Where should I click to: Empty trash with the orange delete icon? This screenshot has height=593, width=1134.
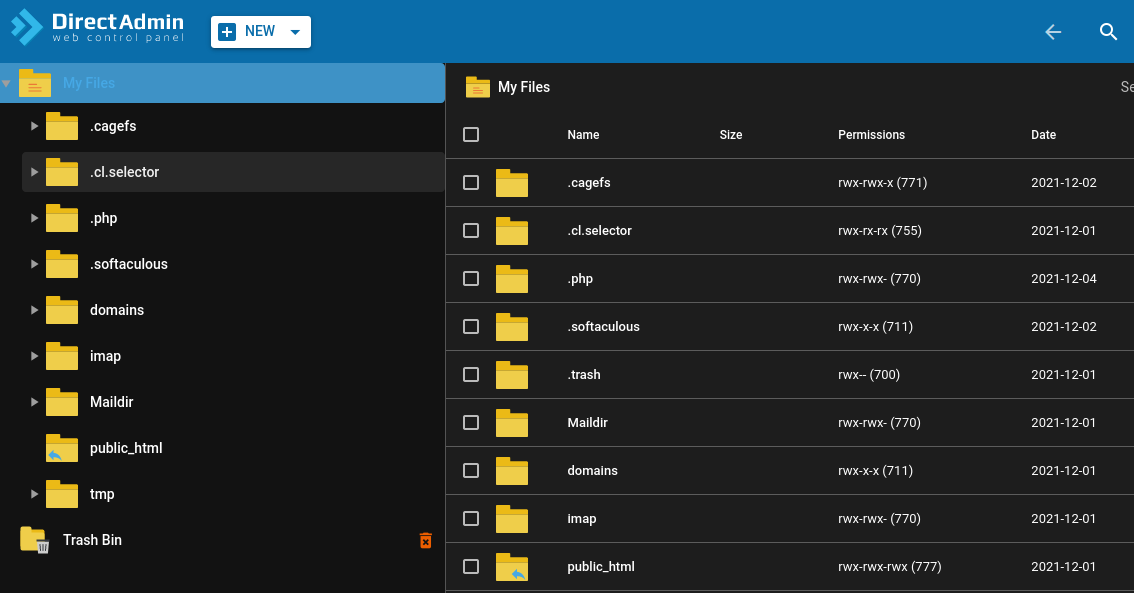click(426, 540)
